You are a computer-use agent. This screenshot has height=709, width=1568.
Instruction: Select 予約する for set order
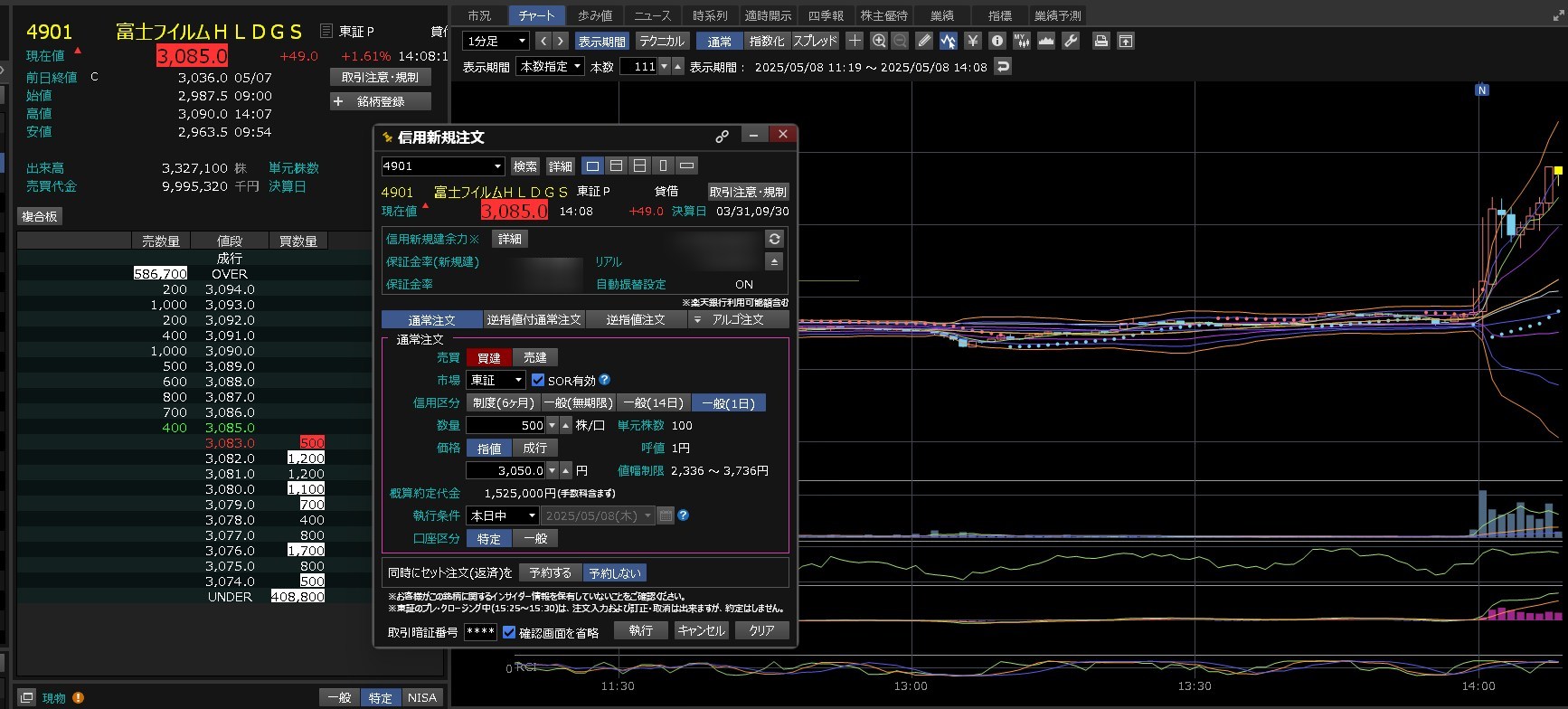(x=550, y=572)
